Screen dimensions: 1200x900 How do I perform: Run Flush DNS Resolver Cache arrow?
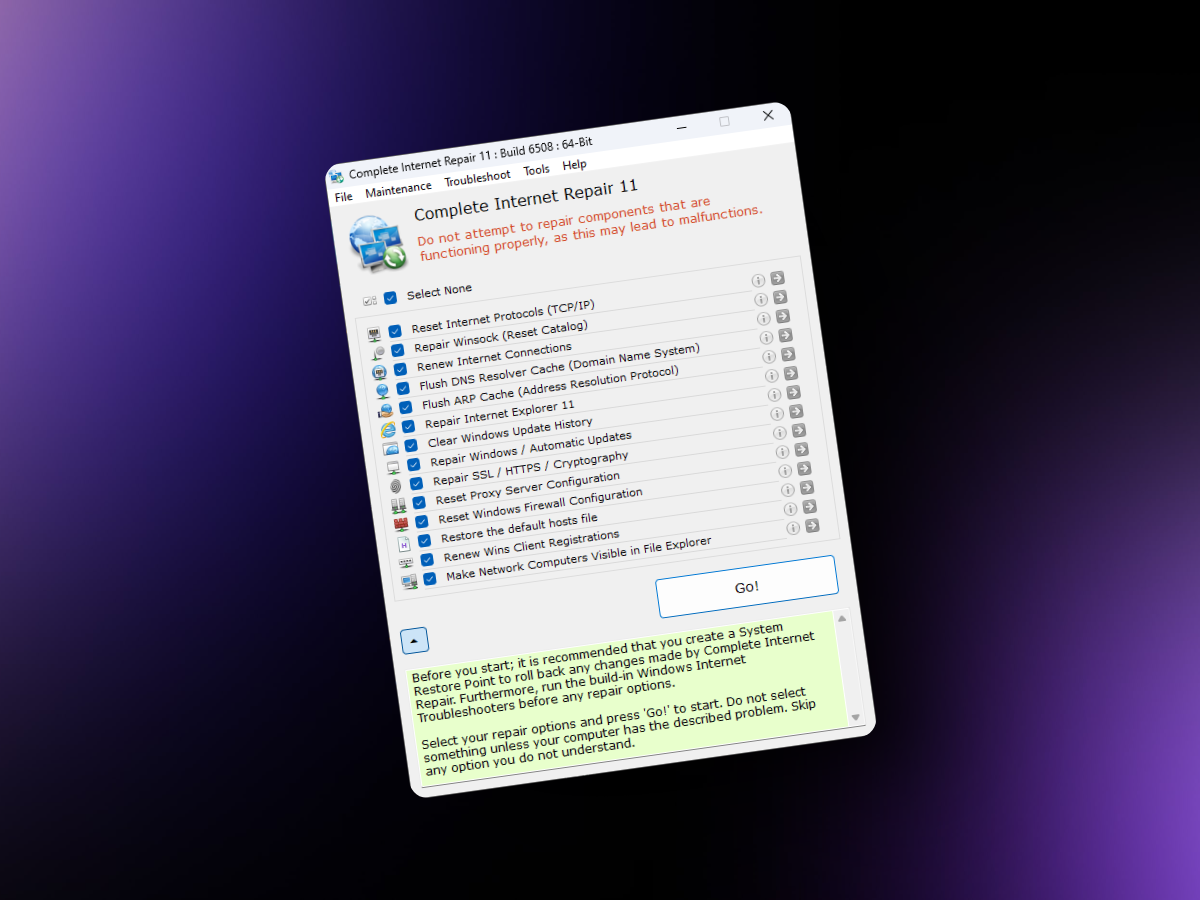pos(786,335)
